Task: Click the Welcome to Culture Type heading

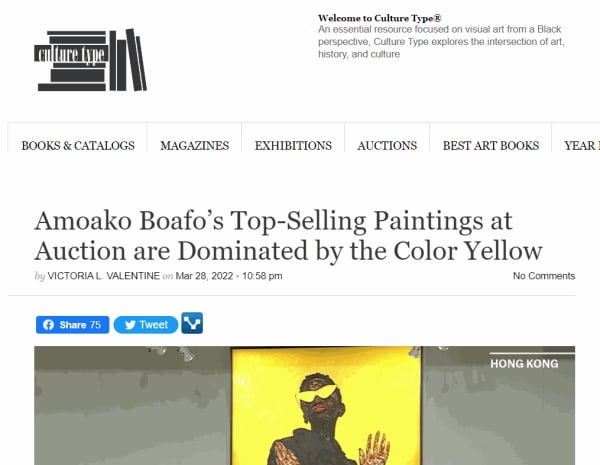Action: tap(380, 19)
